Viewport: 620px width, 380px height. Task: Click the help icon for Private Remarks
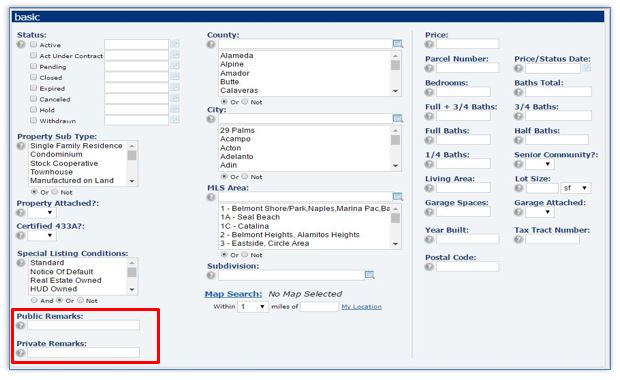[21, 353]
